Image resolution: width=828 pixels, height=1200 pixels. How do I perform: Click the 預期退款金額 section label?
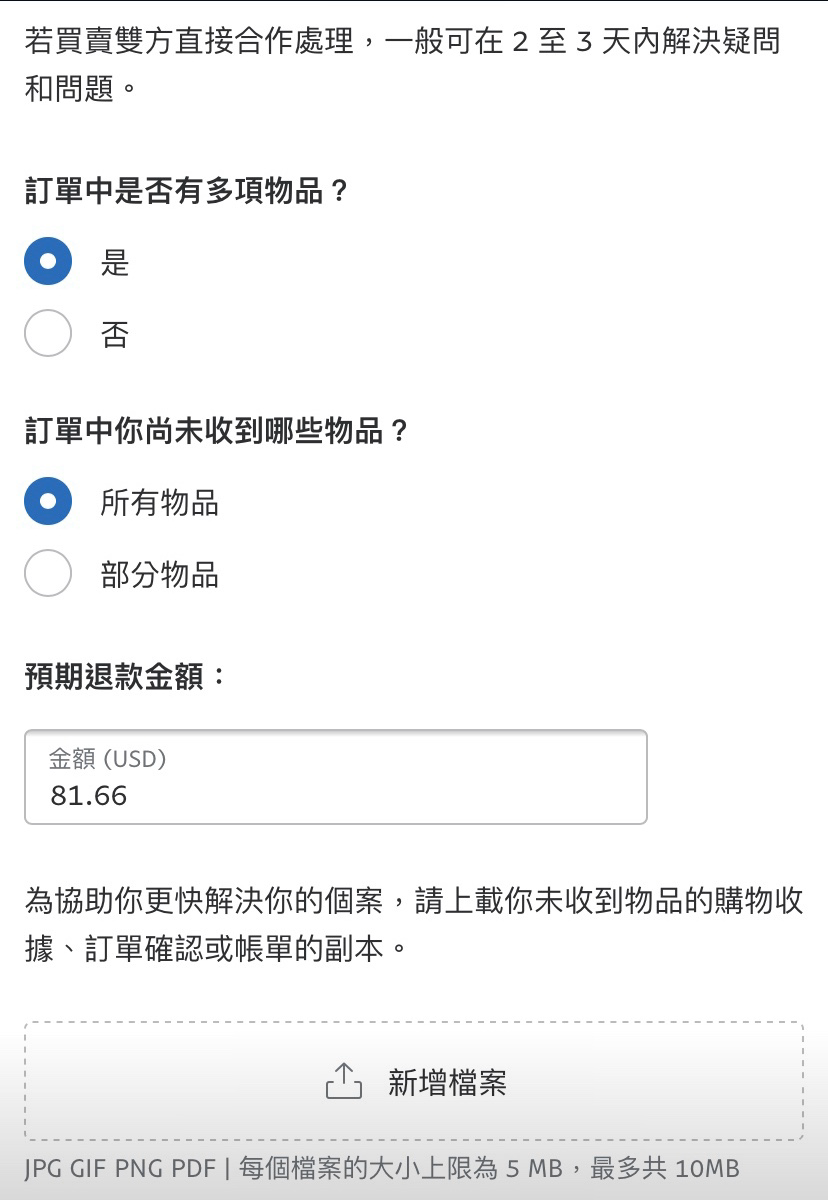[126, 677]
